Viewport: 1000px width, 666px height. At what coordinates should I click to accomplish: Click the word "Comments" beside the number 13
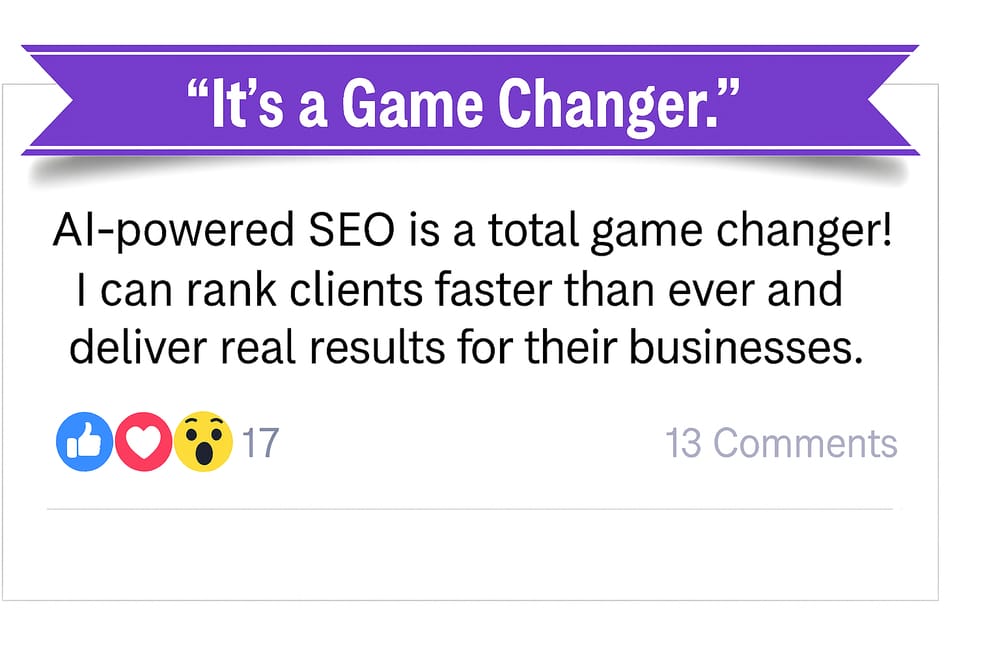(x=805, y=443)
